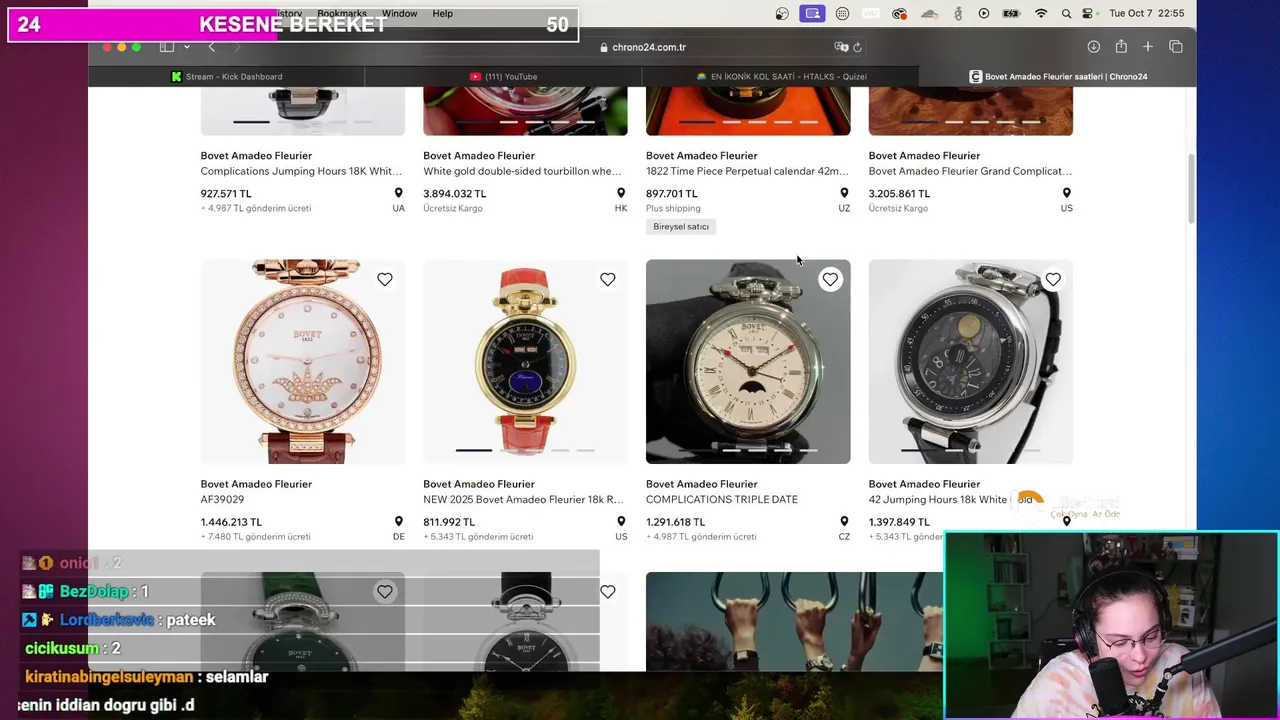Click the DE location pin icon
This screenshot has height=720, width=1280.
(x=398, y=522)
